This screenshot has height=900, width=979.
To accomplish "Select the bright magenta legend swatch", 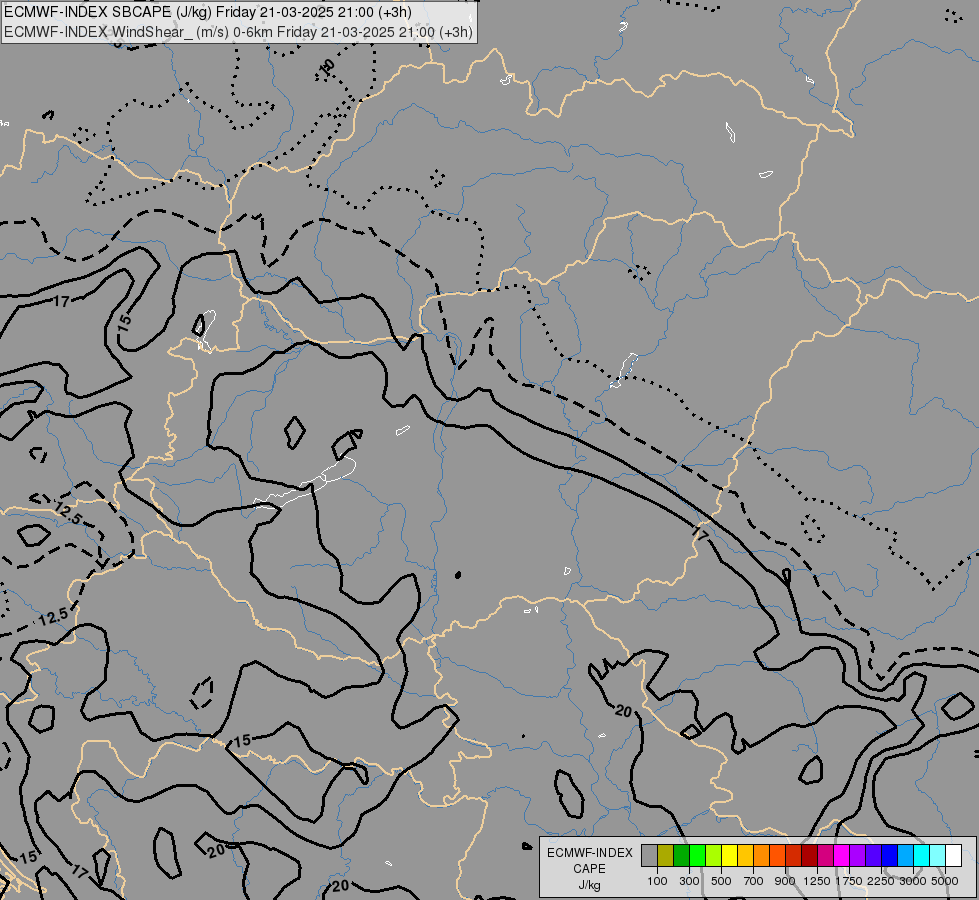I will 842,855.
